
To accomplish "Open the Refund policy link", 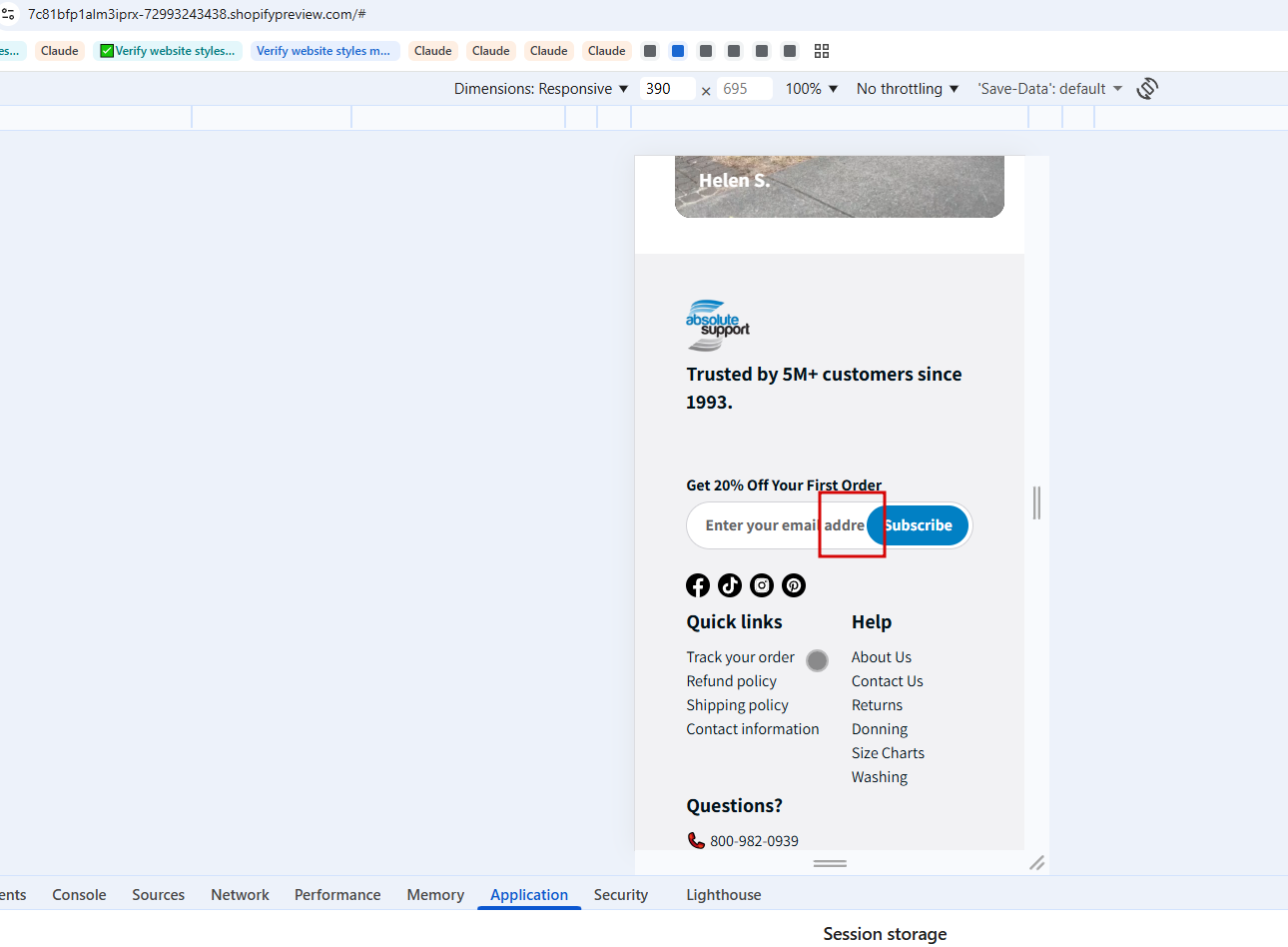I will pyautogui.click(x=732, y=681).
